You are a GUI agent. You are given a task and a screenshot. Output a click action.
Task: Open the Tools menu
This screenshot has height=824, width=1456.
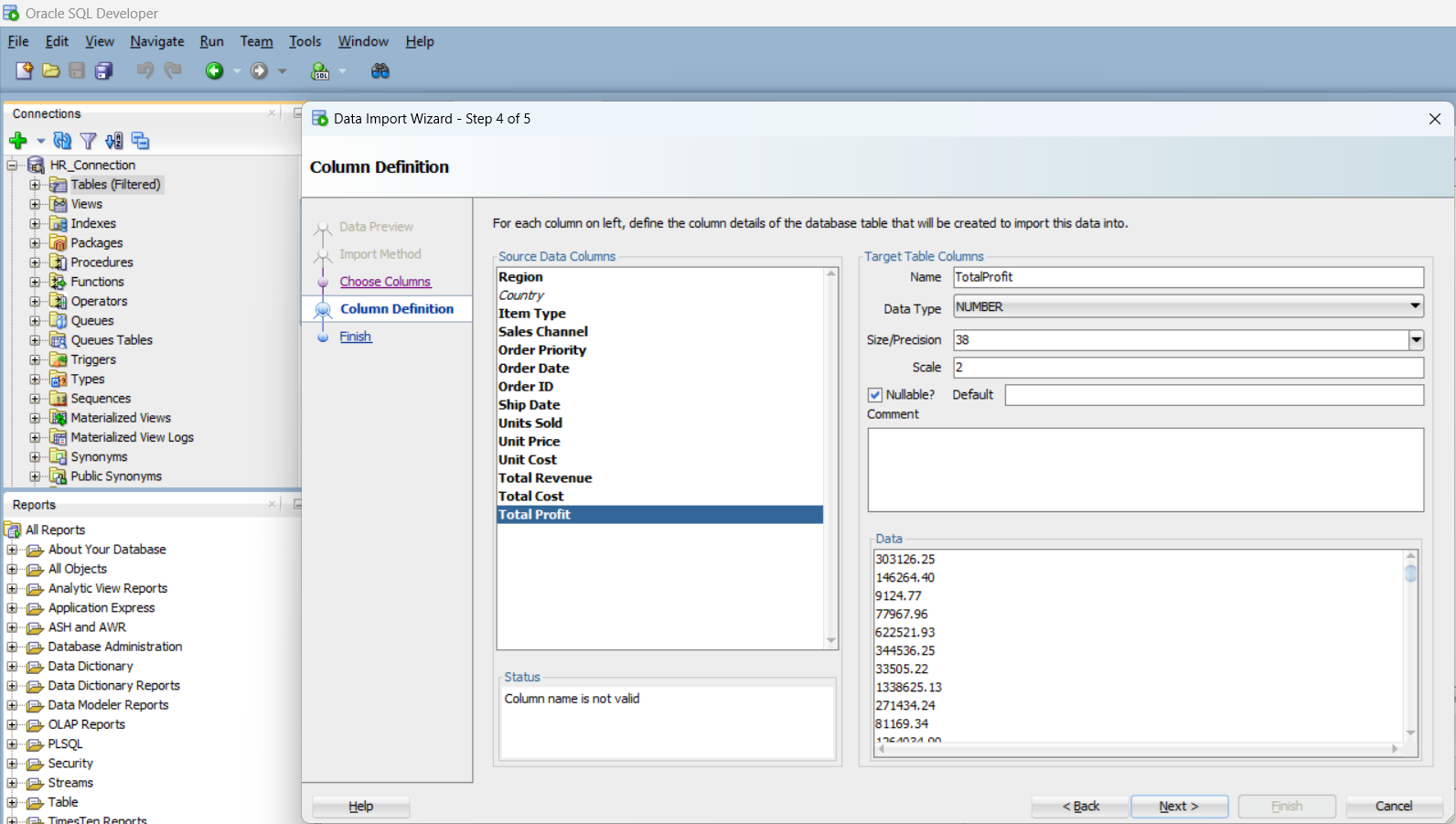click(305, 41)
